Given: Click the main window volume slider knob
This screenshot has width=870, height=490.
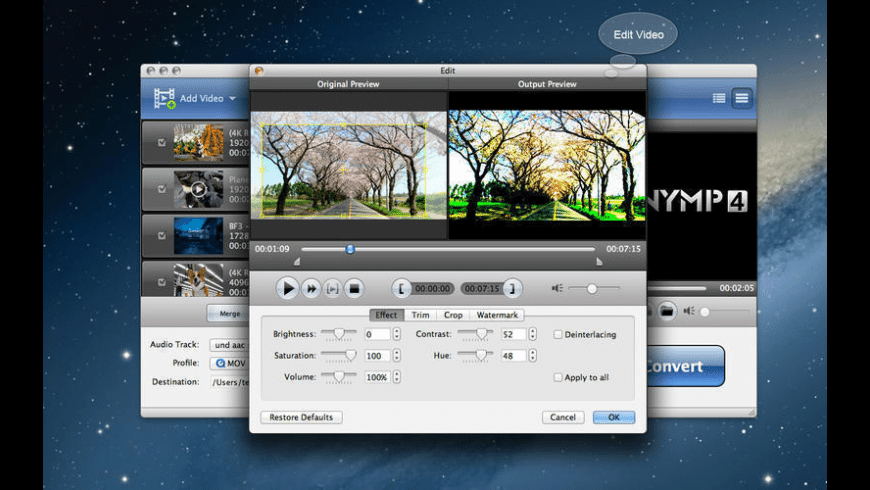Looking at the screenshot, I should click(x=705, y=312).
